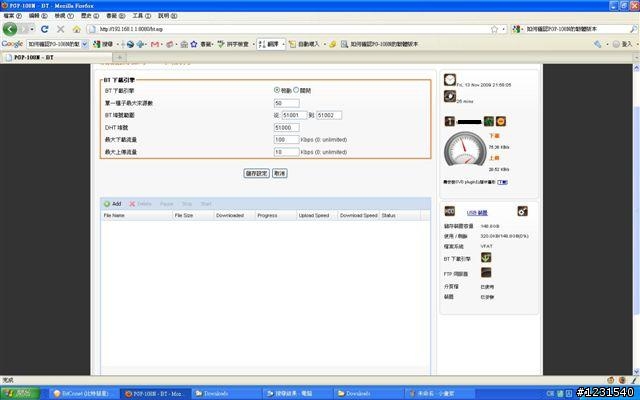The image size is (640, 400).
Task: Open the first menu in the menu bar
Action: pyautogui.click(x=13, y=16)
